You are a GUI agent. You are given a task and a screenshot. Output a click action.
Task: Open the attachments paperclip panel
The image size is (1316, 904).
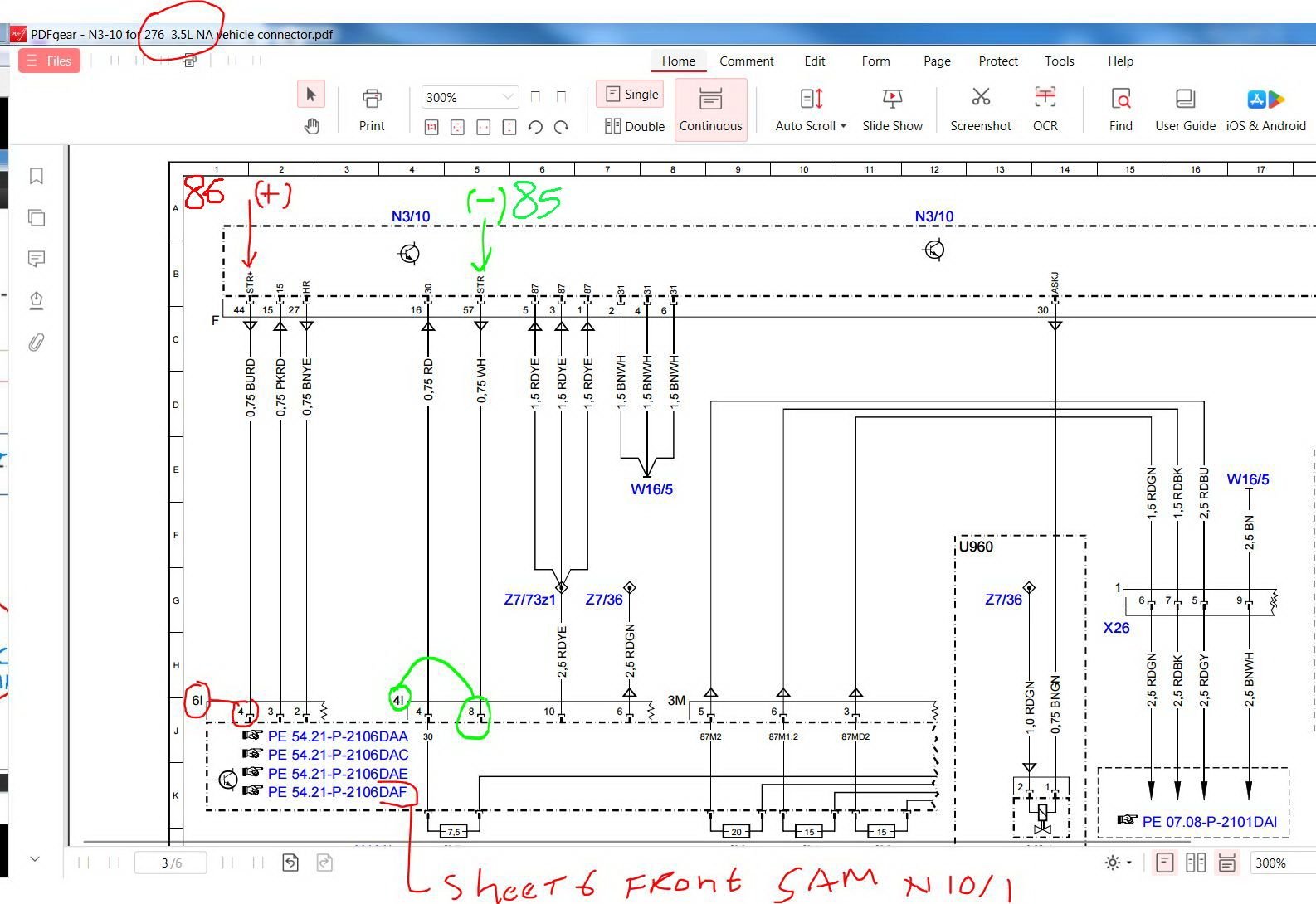(37, 342)
